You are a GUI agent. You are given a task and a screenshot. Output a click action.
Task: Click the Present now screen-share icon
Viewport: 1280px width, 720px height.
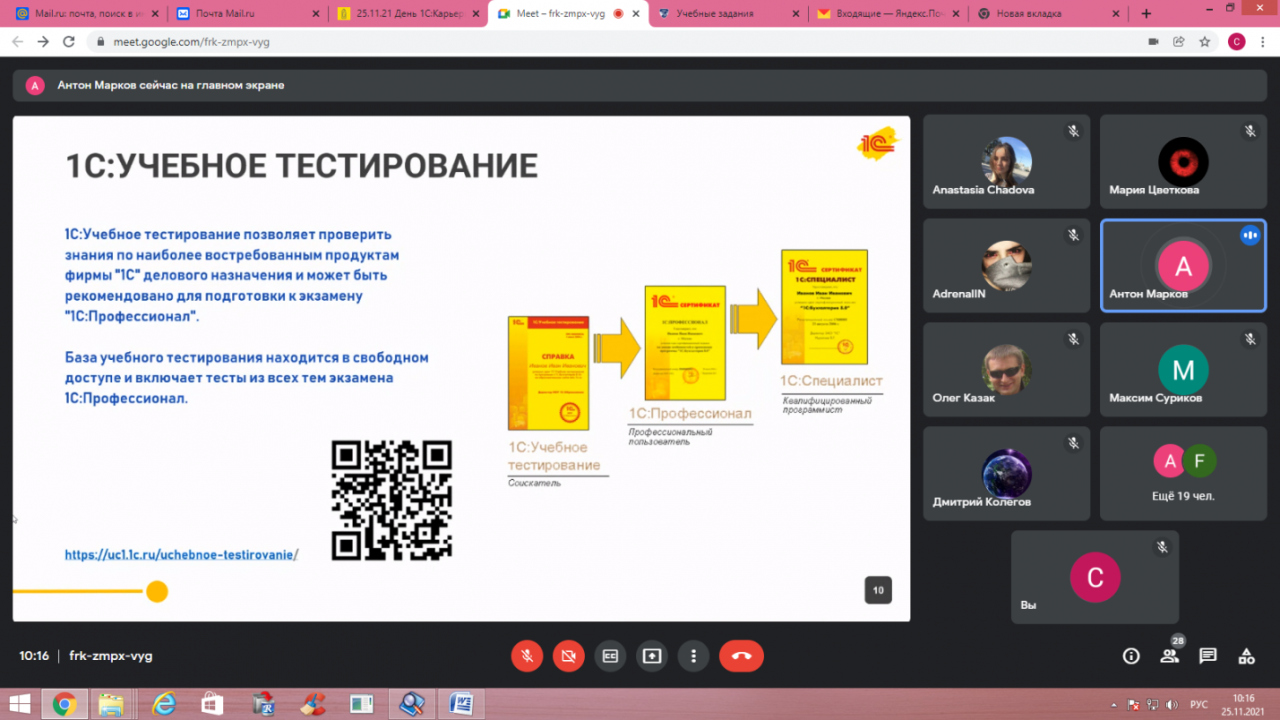click(x=652, y=656)
